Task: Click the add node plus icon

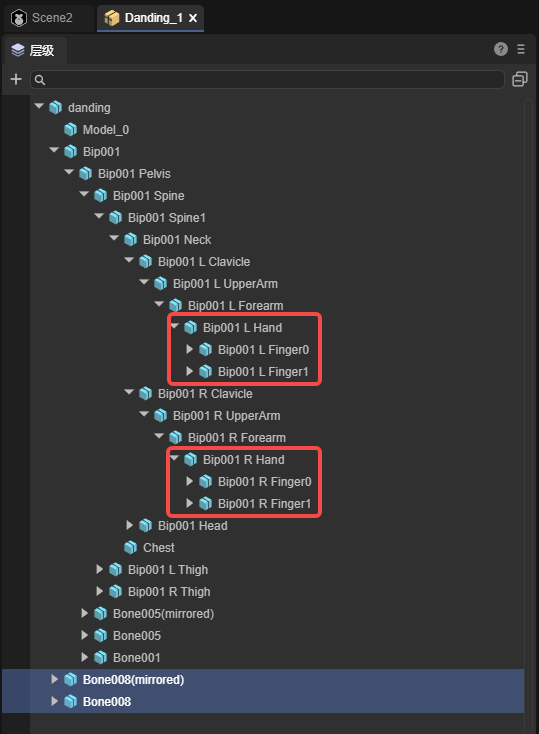Action: tap(16, 79)
